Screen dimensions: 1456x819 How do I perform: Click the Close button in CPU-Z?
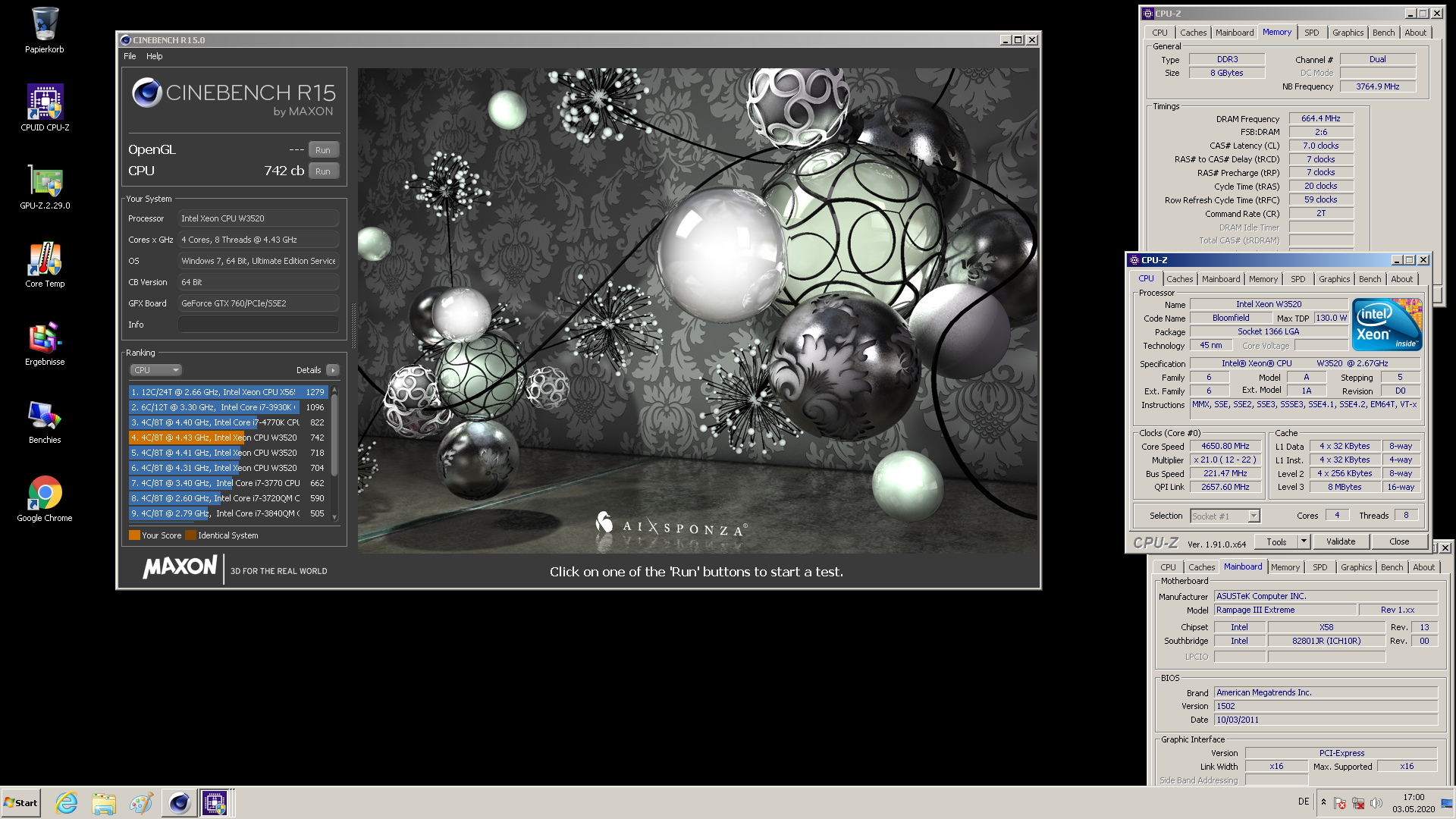tap(1399, 541)
